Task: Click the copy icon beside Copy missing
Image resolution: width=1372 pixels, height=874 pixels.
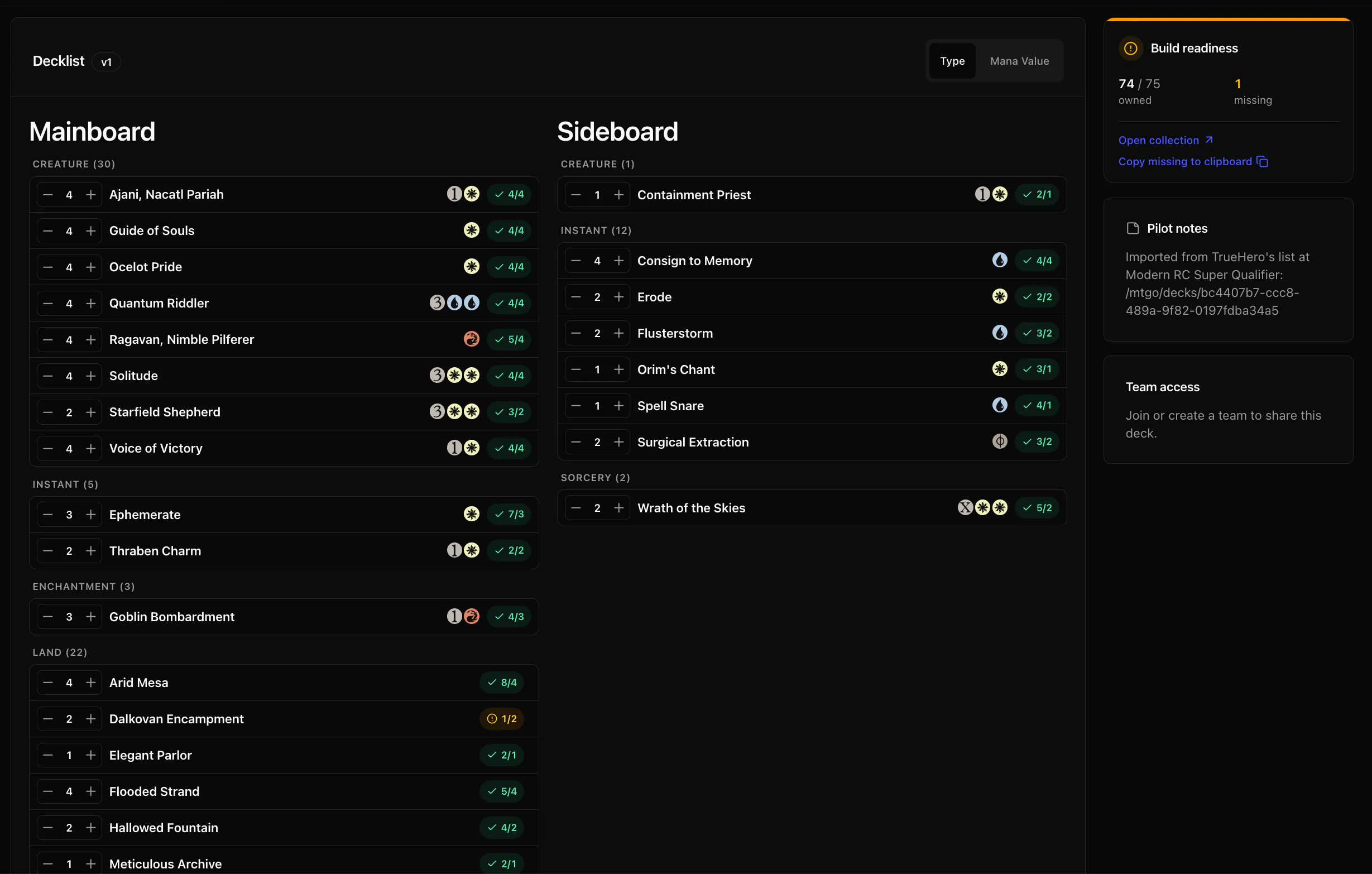Action: (x=1263, y=162)
